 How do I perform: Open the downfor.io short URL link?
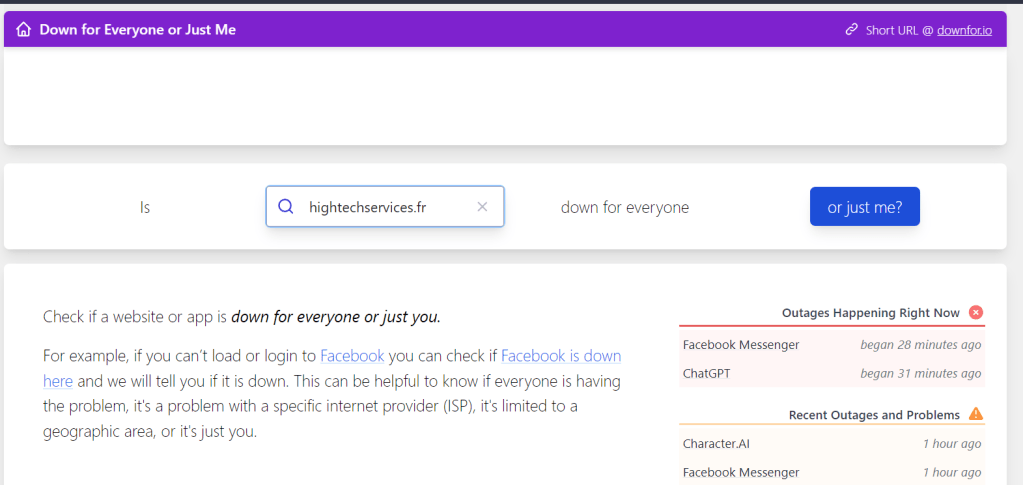pyautogui.click(x=964, y=30)
